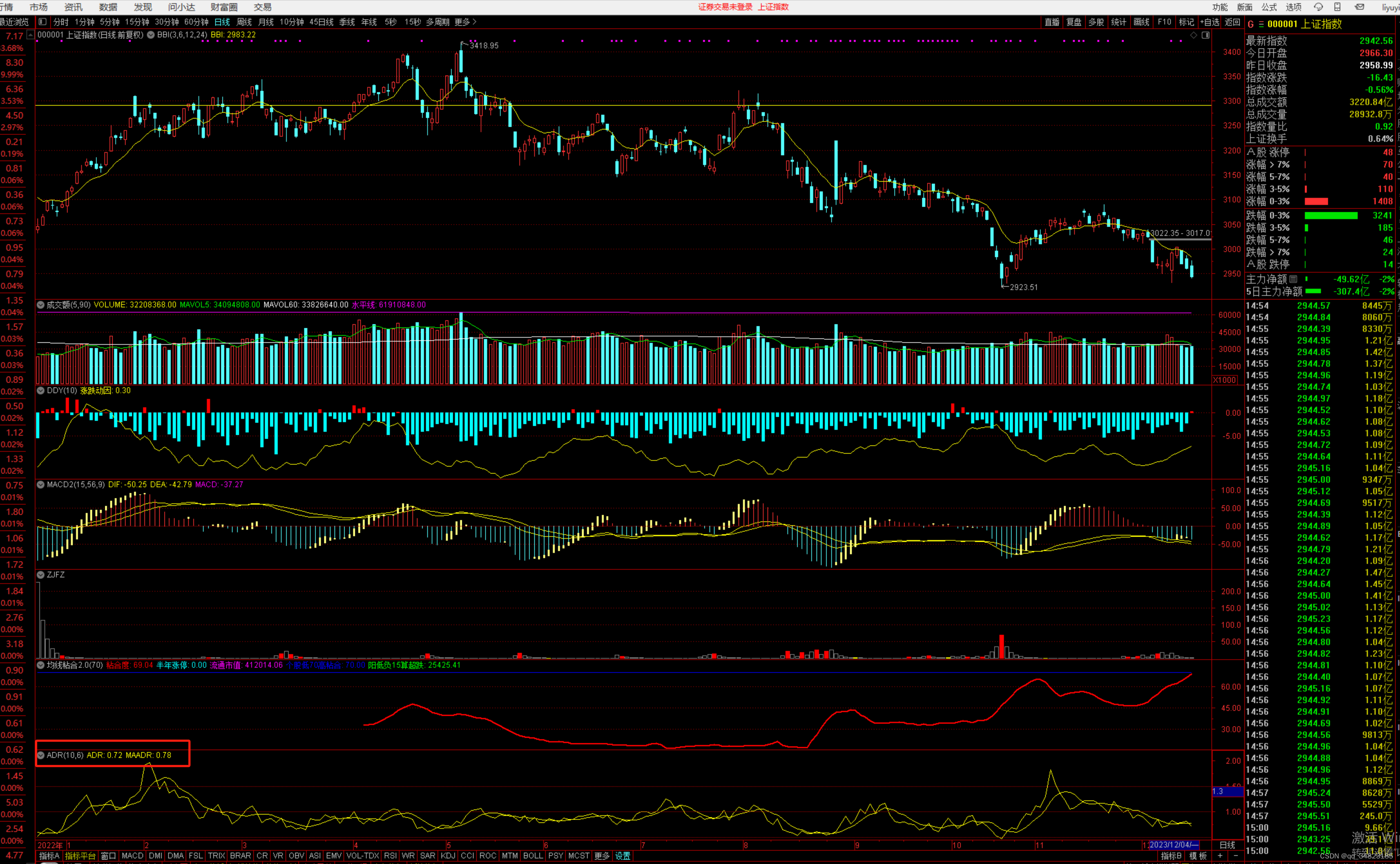Switch to the 周线 period tab
The width and height of the screenshot is (1400, 864).
point(244,22)
